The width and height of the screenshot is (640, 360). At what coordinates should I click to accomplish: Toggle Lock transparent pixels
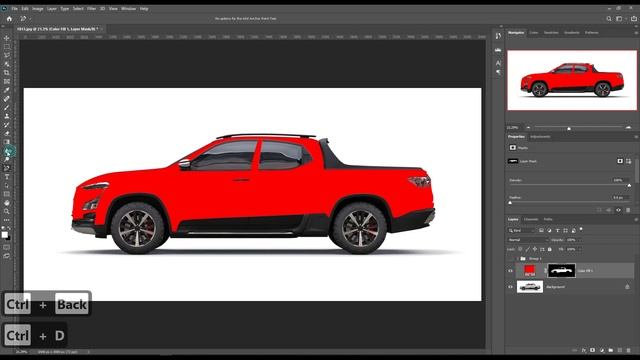point(520,249)
